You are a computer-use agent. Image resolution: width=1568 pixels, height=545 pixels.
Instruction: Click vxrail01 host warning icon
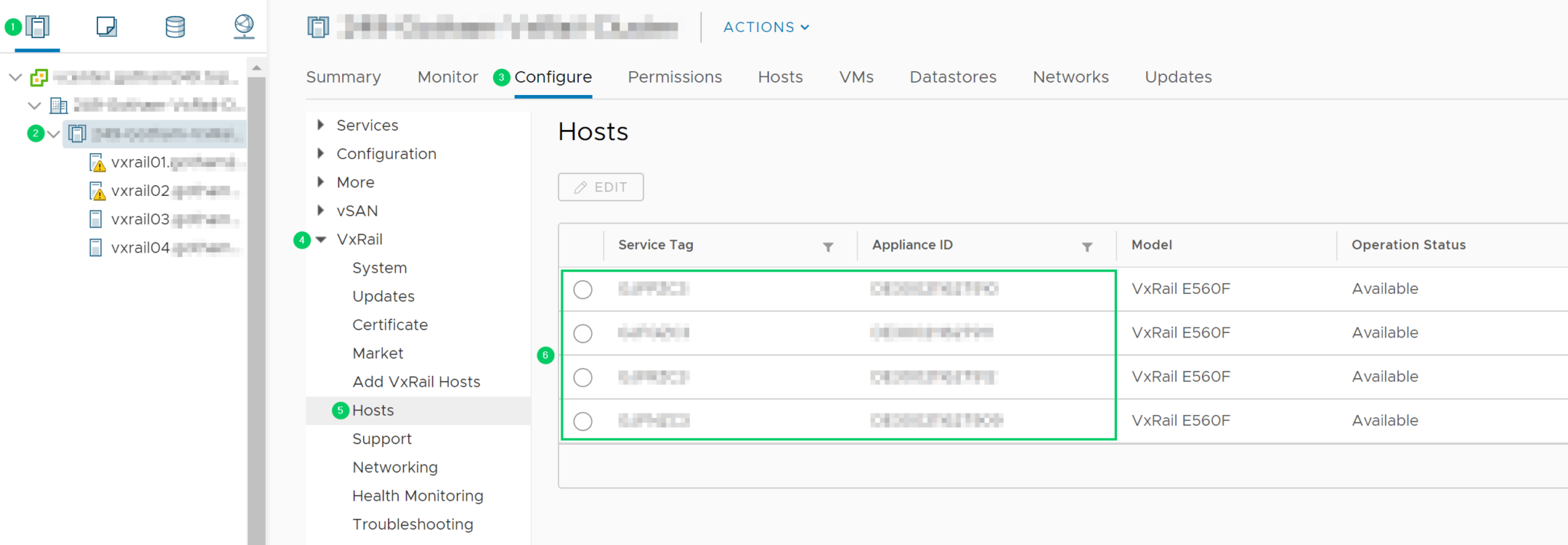[x=96, y=162]
